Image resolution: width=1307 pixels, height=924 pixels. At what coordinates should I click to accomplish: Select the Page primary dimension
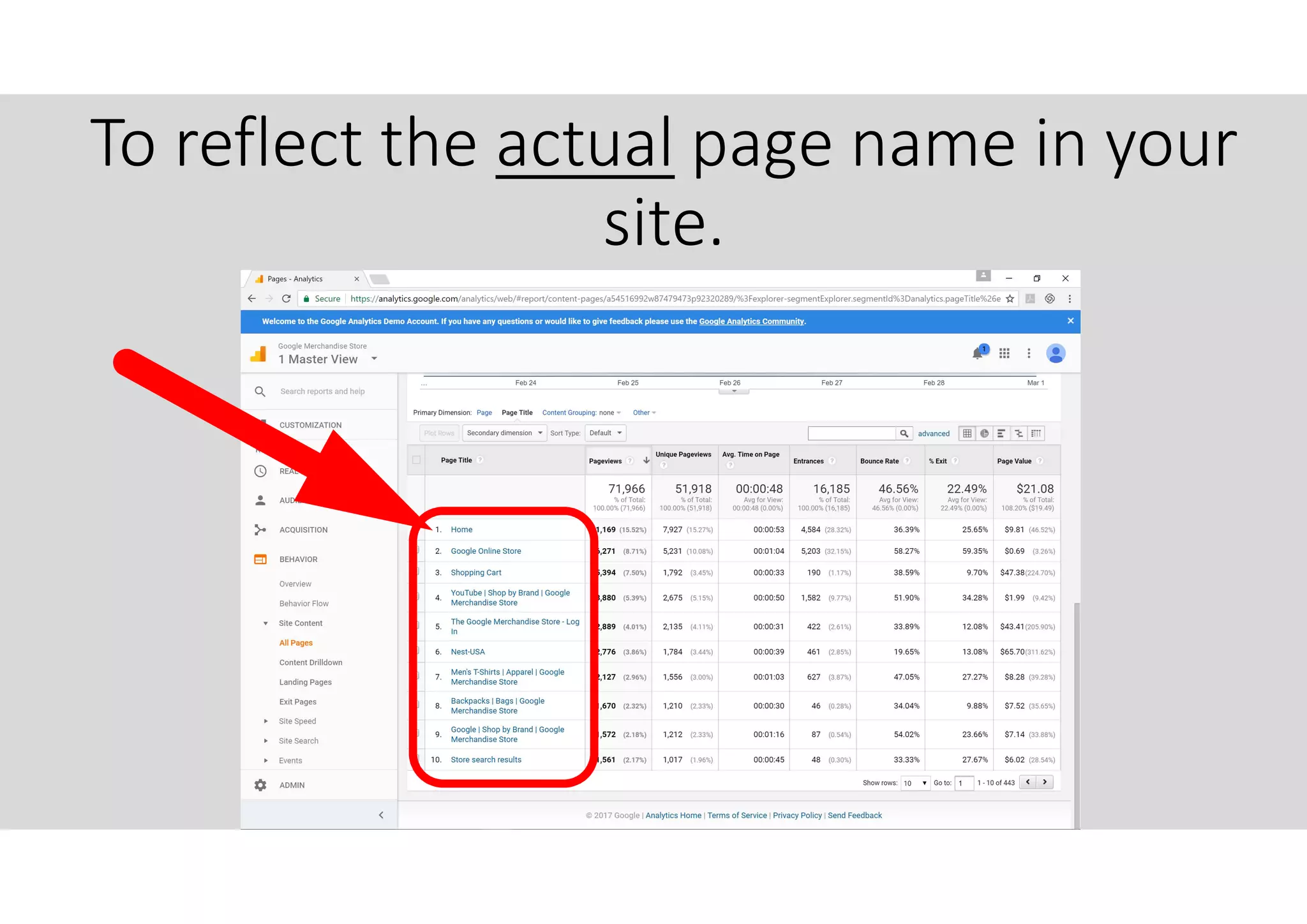(x=484, y=413)
